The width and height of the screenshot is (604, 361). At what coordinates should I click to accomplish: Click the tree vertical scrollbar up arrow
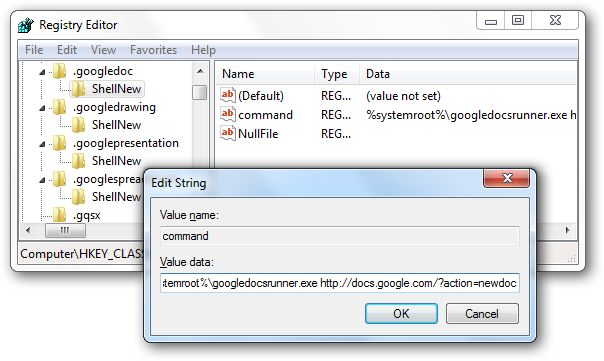tap(200, 71)
